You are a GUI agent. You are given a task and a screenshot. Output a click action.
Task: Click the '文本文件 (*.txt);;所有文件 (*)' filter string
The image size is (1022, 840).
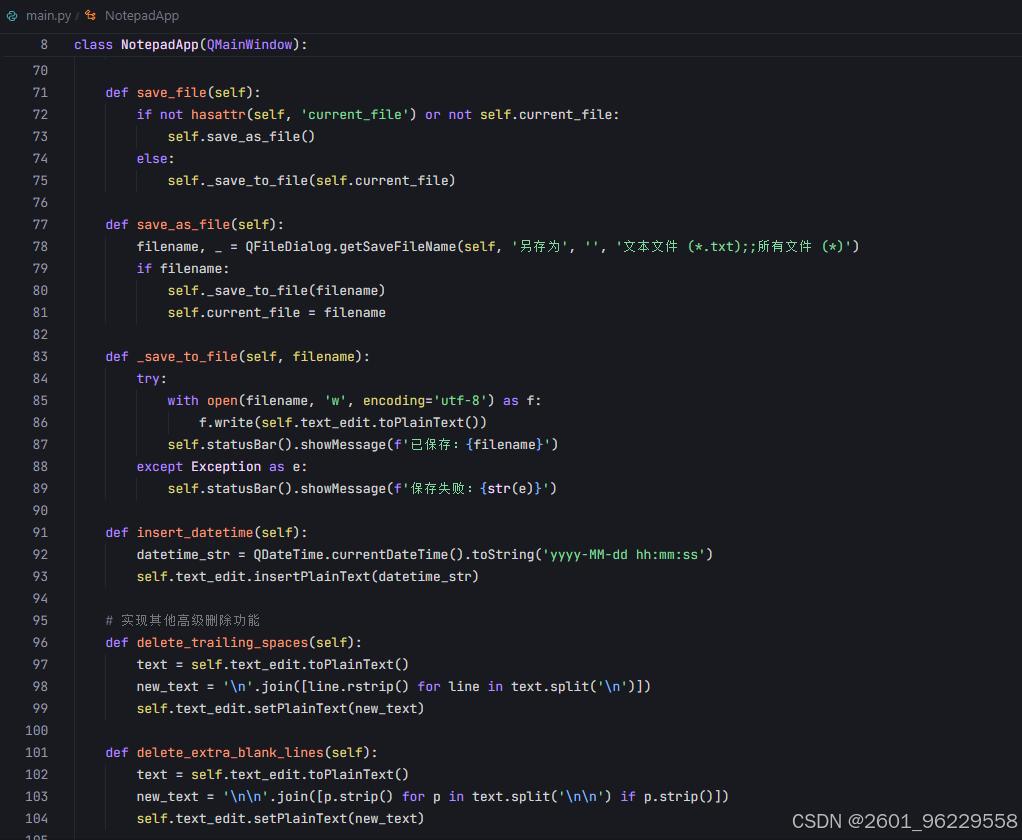coord(734,246)
